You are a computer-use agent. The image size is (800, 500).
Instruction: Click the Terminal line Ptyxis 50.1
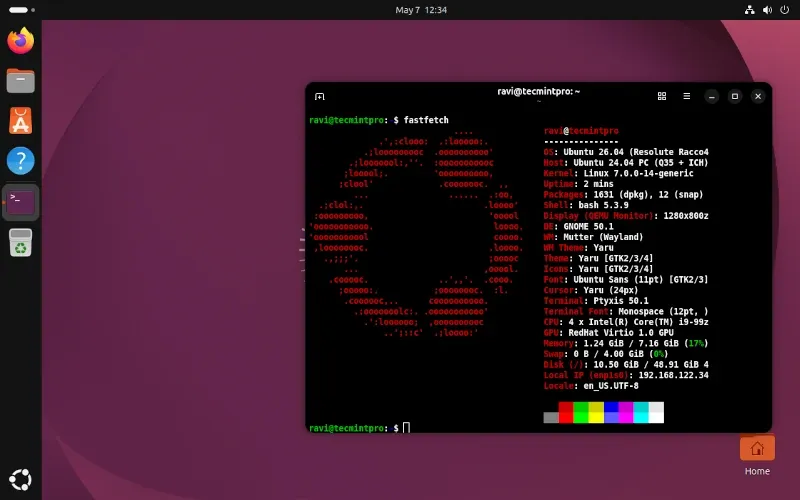click(596, 301)
